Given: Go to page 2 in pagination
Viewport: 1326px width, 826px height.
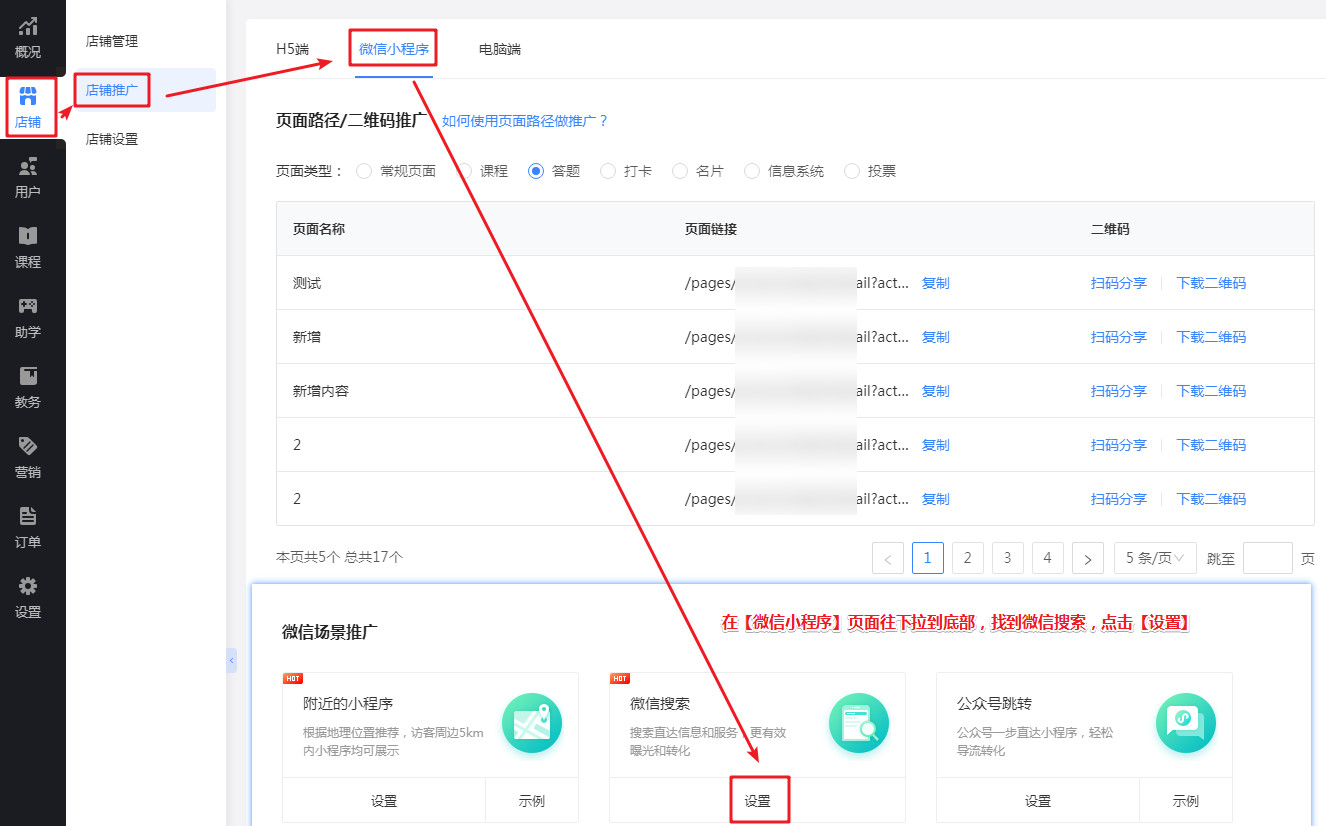Looking at the screenshot, I should [x=968, y=558].
